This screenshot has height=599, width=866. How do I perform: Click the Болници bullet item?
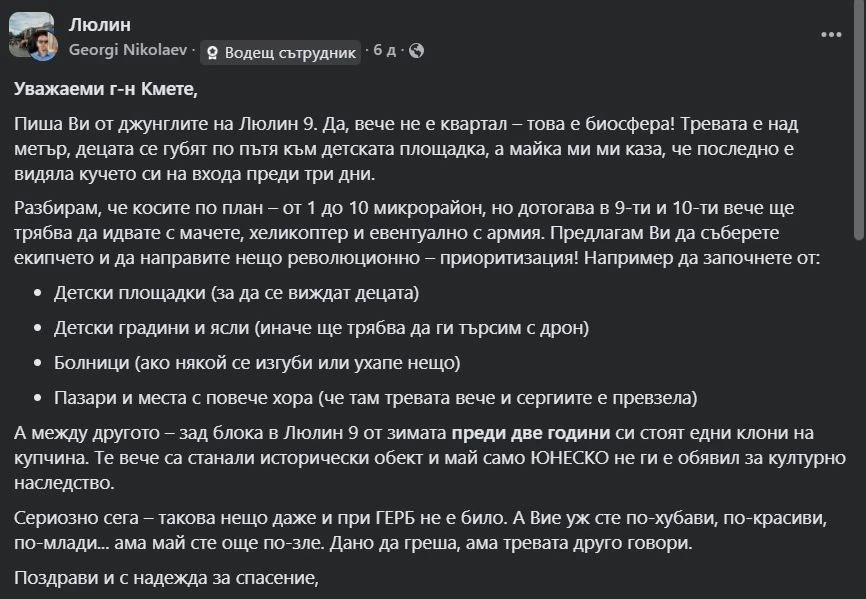point(257,362)
